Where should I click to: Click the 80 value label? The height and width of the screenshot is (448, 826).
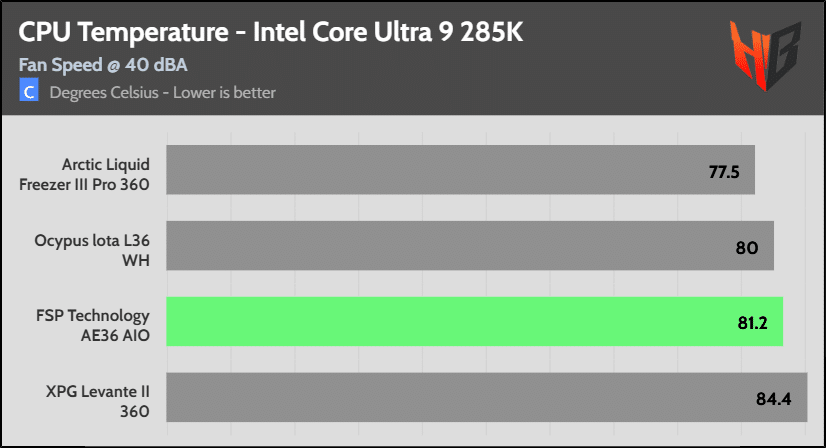(746, 248)
